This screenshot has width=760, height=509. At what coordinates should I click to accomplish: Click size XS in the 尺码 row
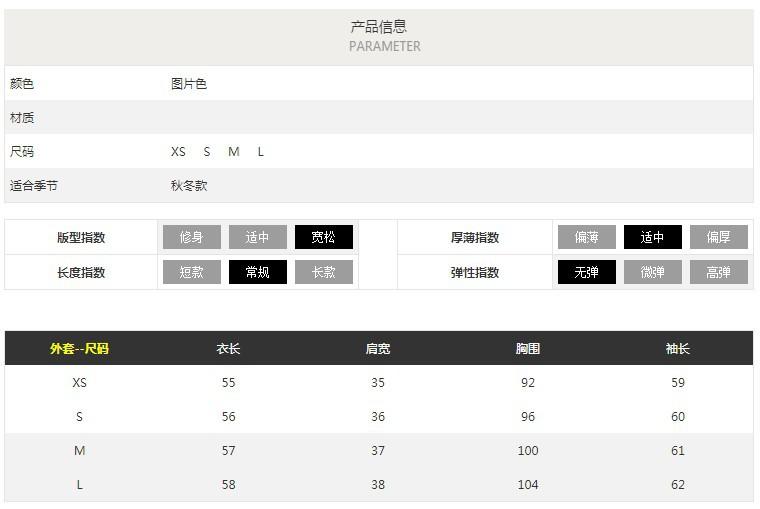tap(178, 152)
